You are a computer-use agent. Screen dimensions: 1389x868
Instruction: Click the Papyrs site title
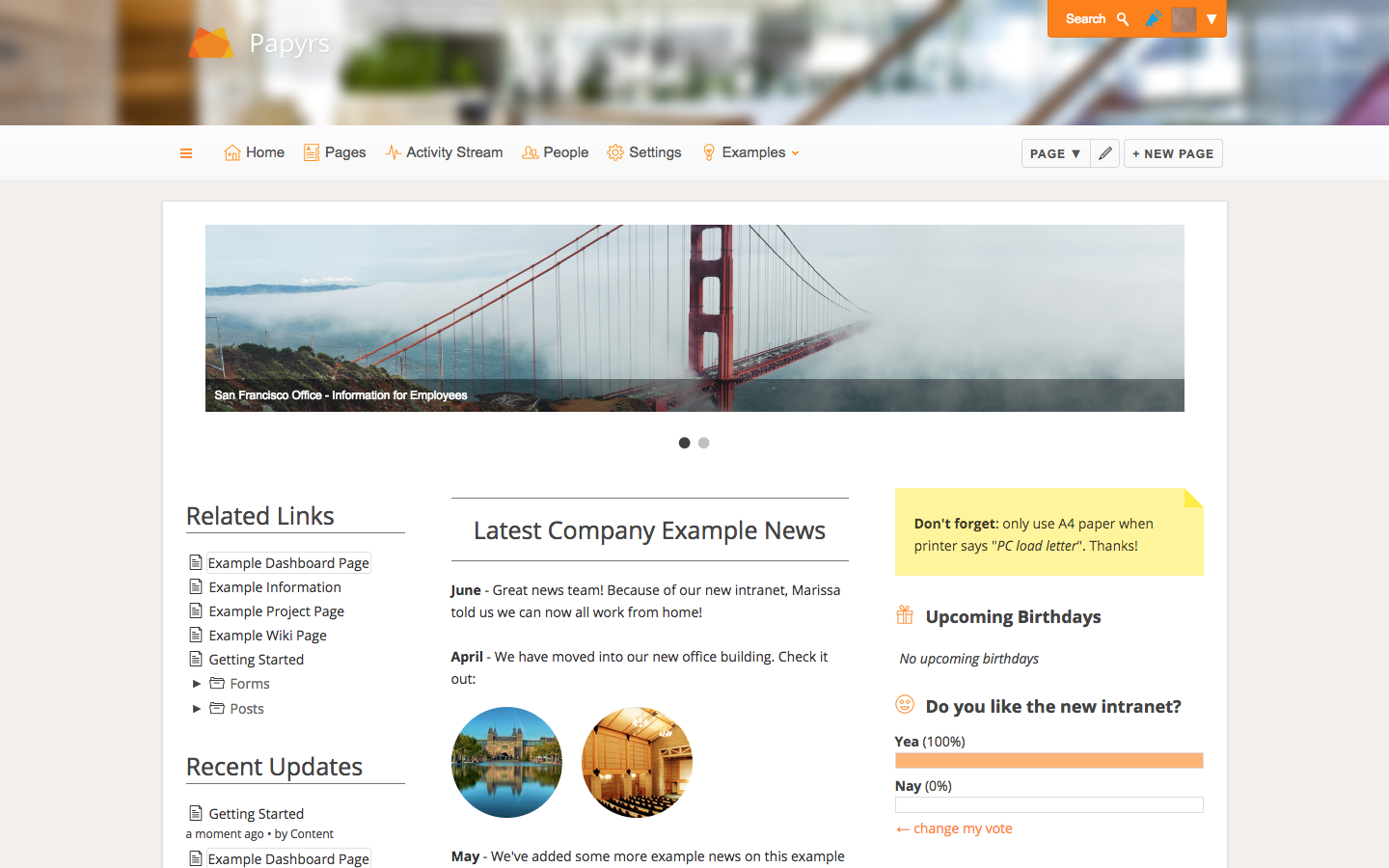[289, 43]
